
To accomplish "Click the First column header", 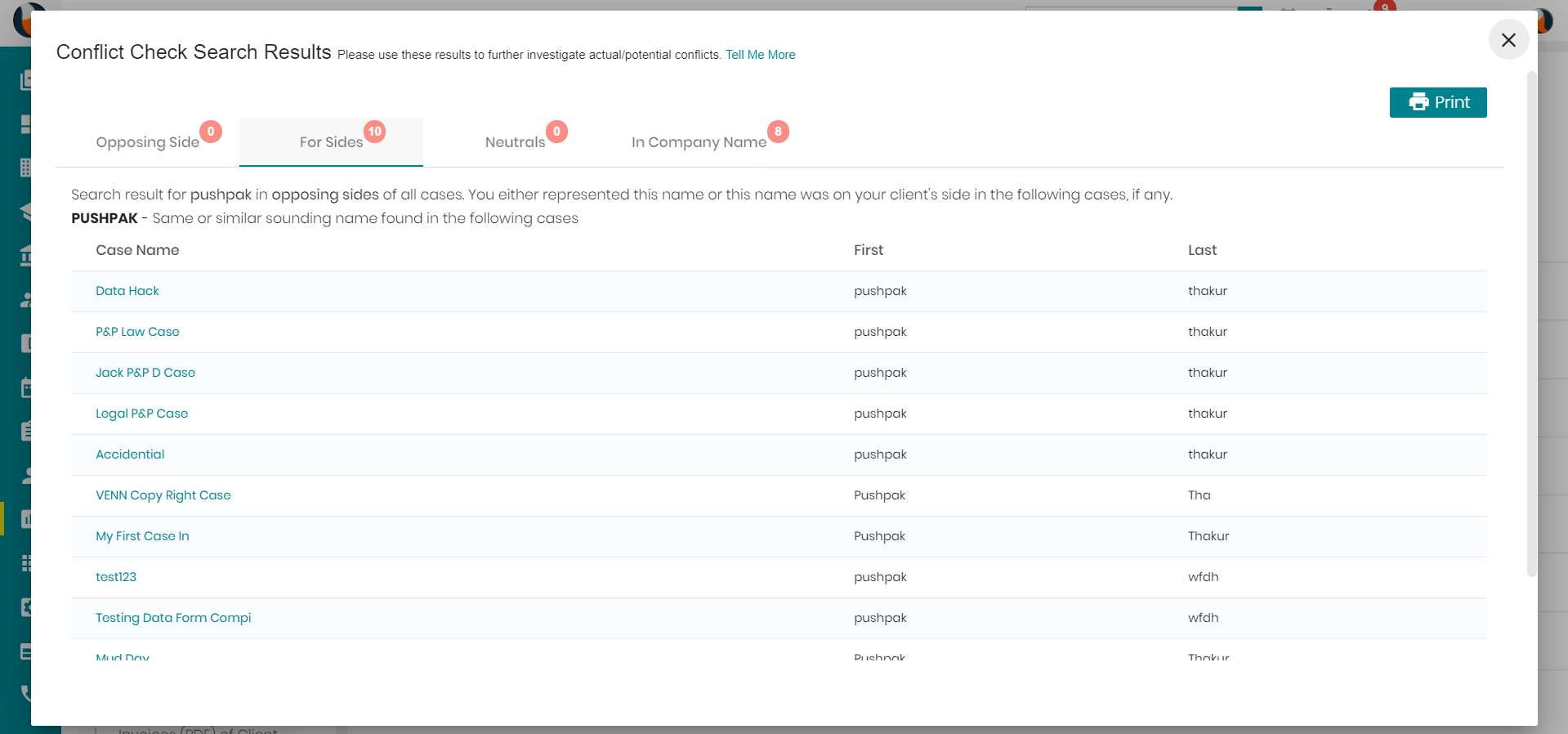I will coord(869,250).
